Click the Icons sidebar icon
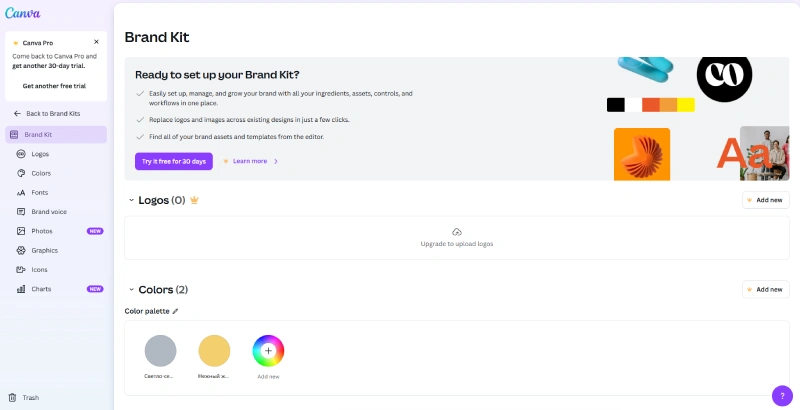The height and width of the screenshot is (410, 800). 21,270
